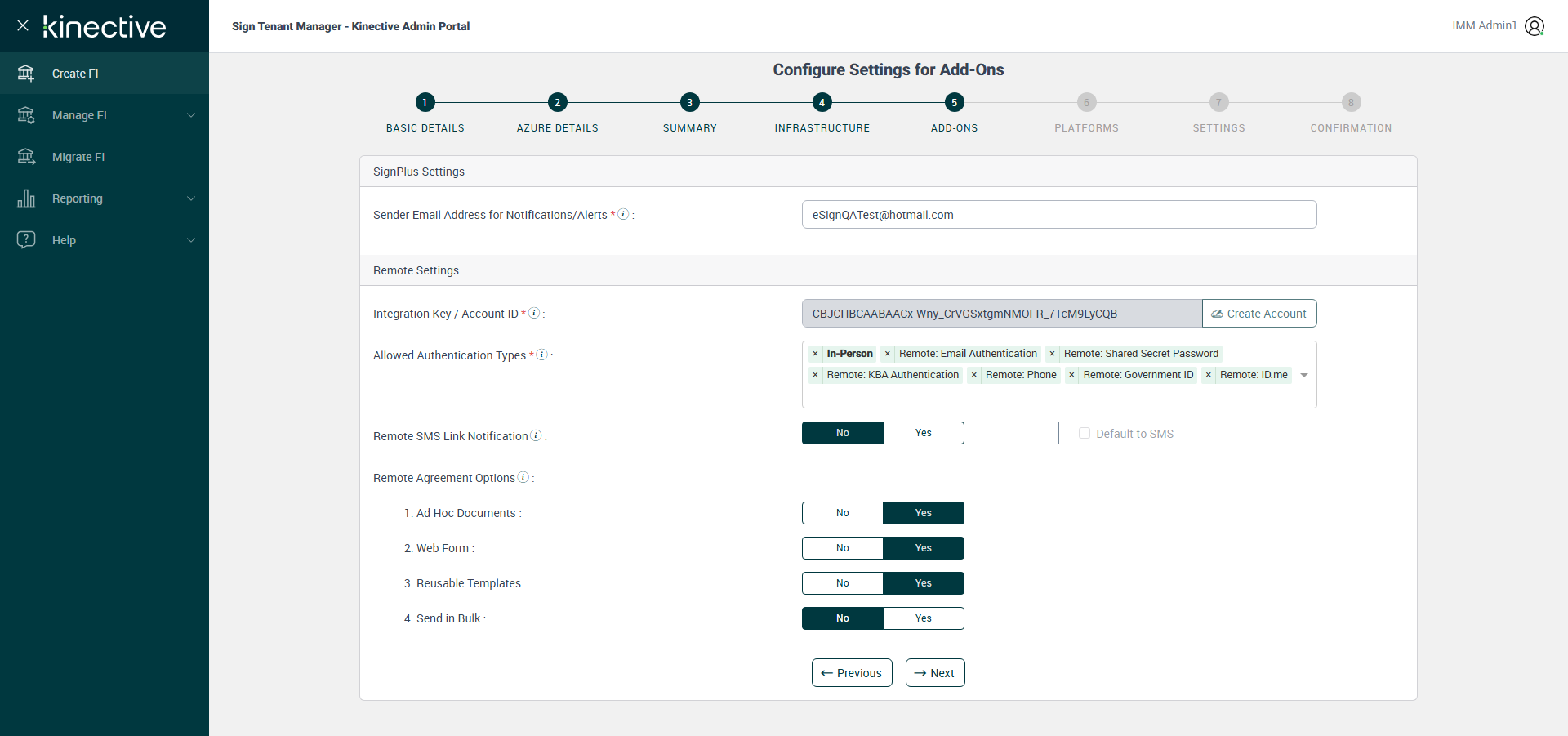
Task: Expand the Help menu chevron
Action: 191,240
